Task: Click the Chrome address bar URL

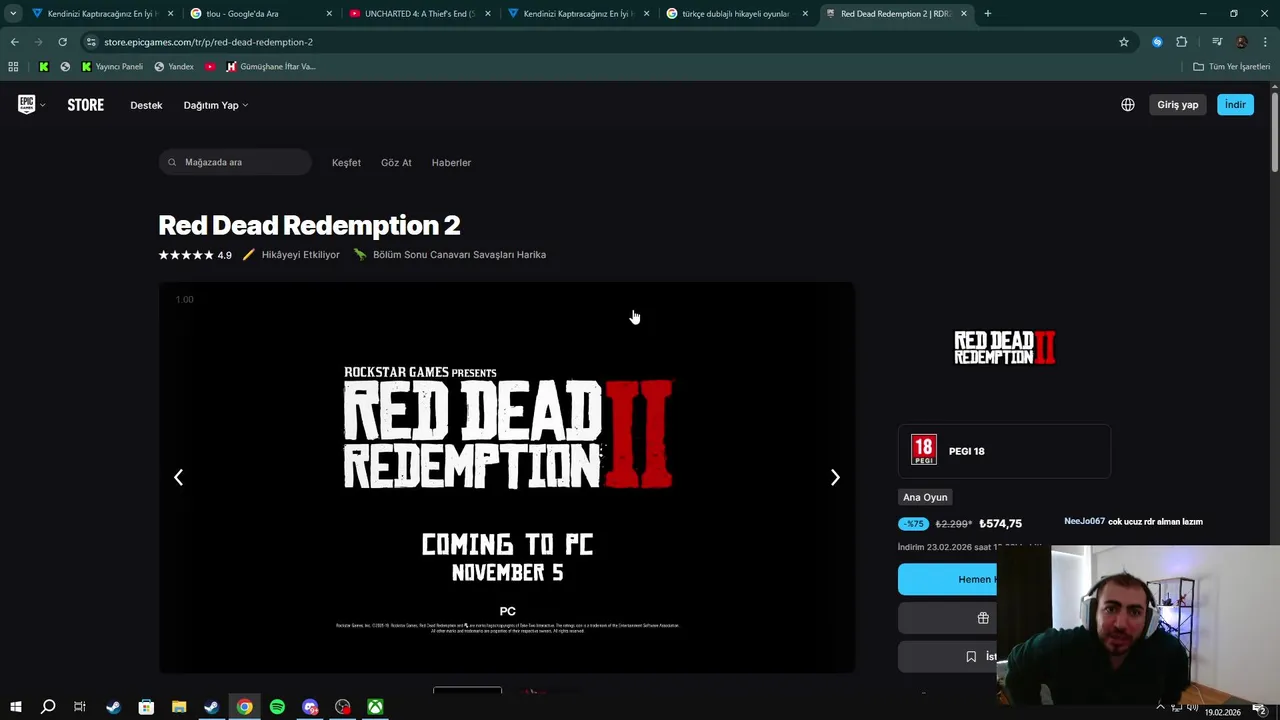Action: point(208,42)
